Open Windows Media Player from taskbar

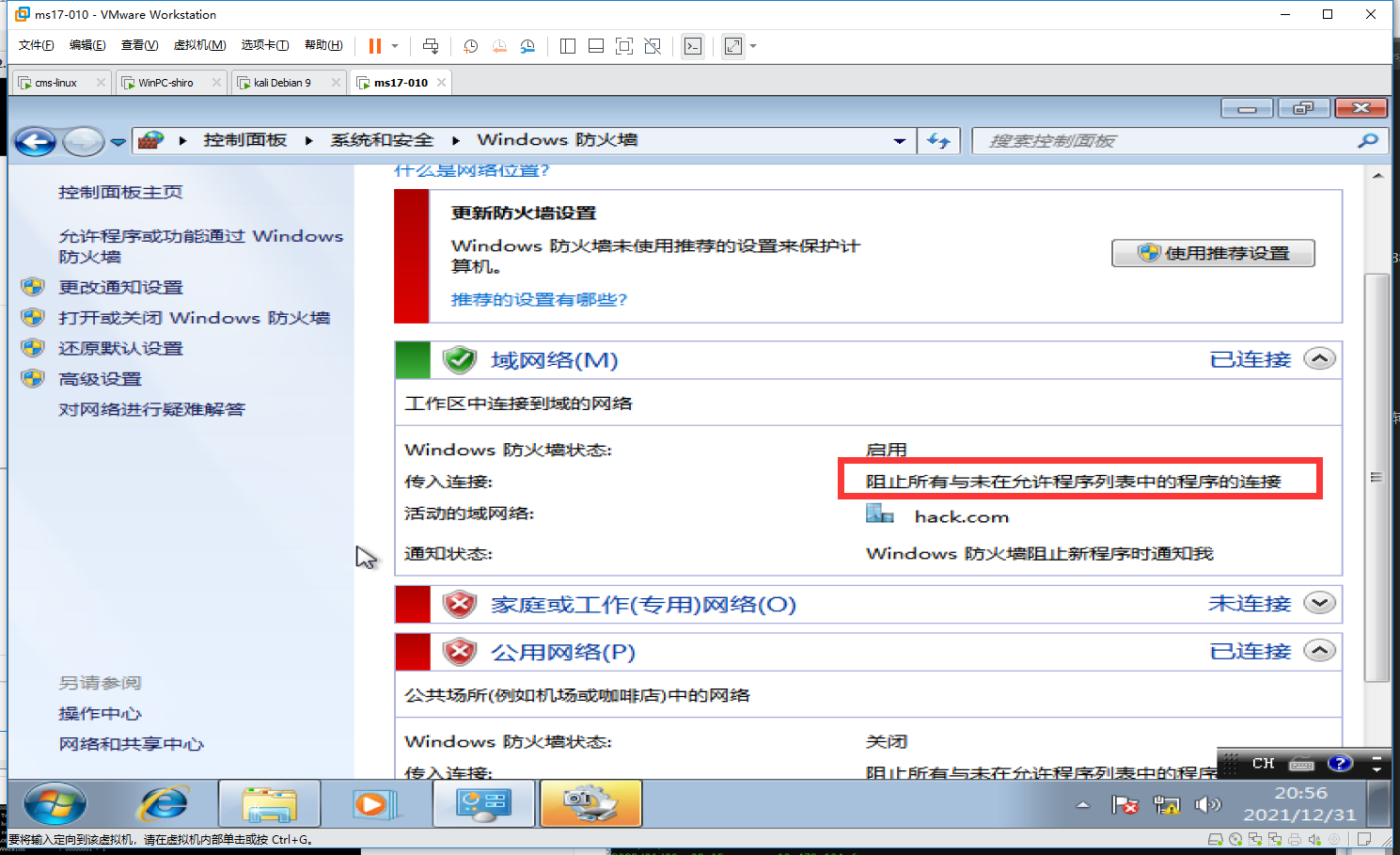click(x=376, y=804)
